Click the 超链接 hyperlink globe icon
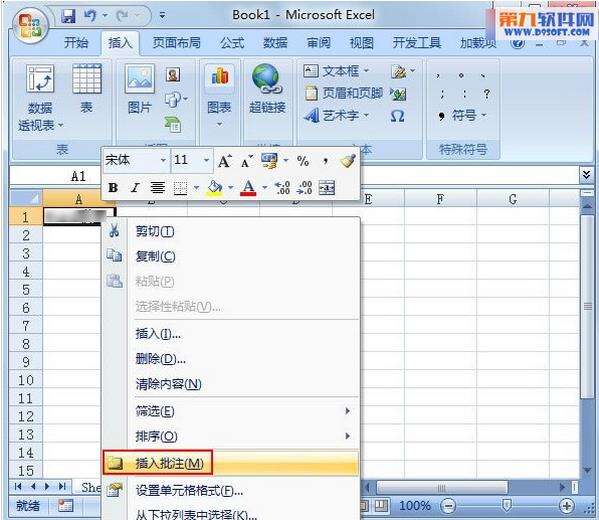This screenshot has width=599, height=520. point(267,79)
